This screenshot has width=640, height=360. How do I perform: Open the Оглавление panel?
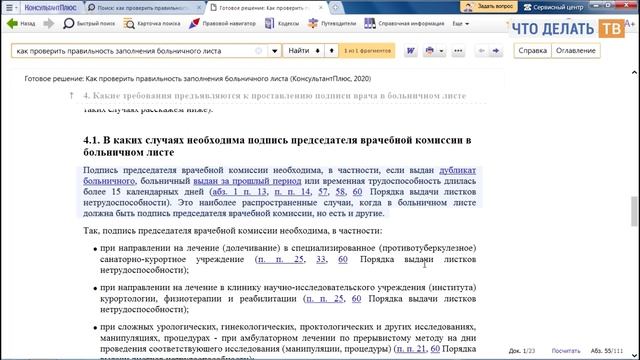pos(576,51)
